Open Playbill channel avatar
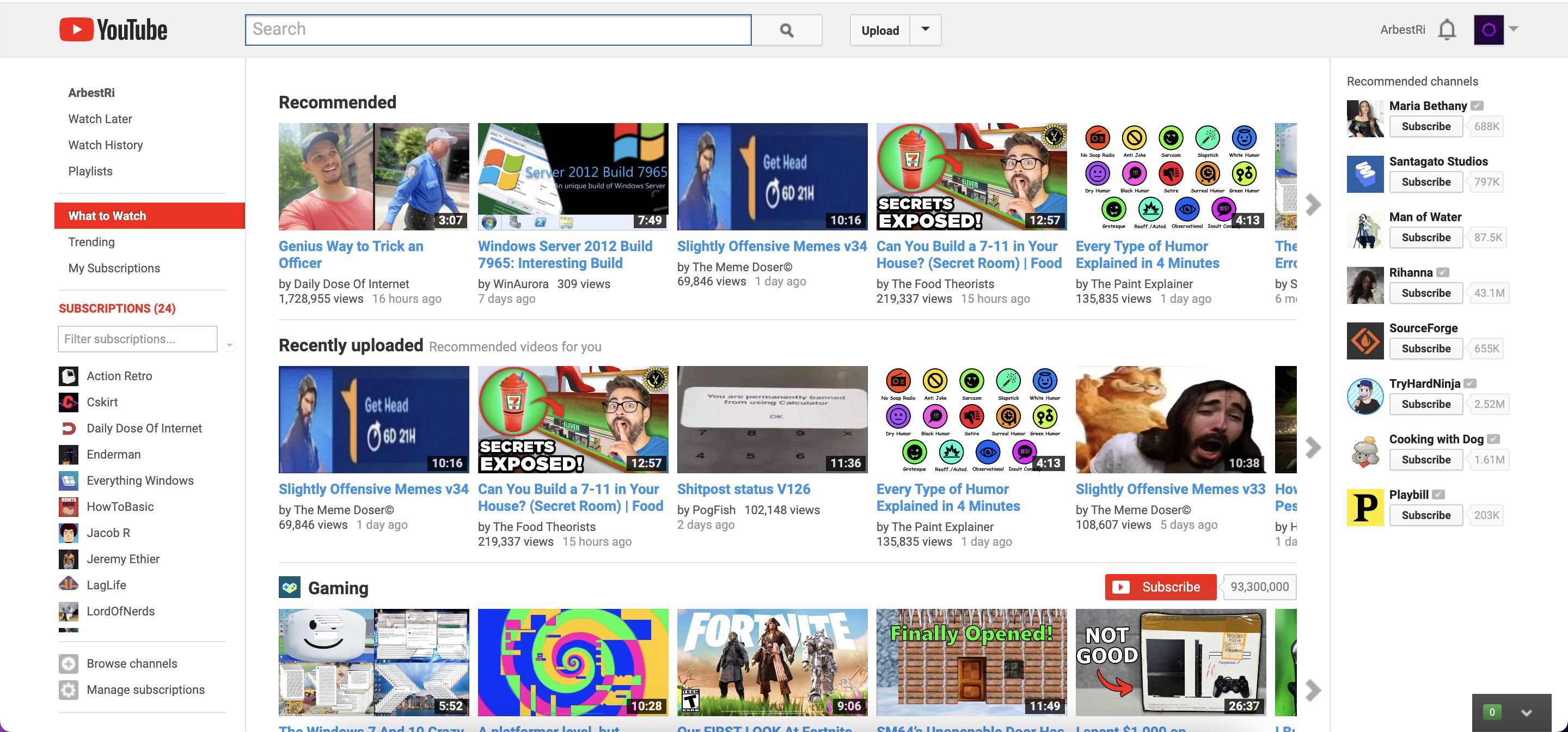This screenshot has width=1568, height=732. pos(1365,507)
